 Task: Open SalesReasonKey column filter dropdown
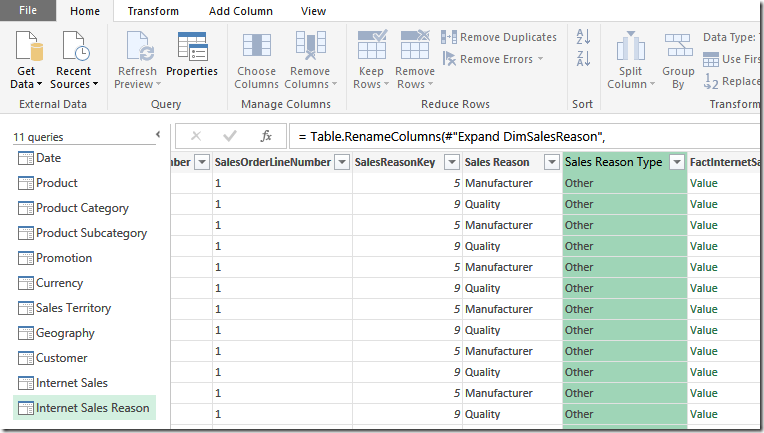pos(452,162)
